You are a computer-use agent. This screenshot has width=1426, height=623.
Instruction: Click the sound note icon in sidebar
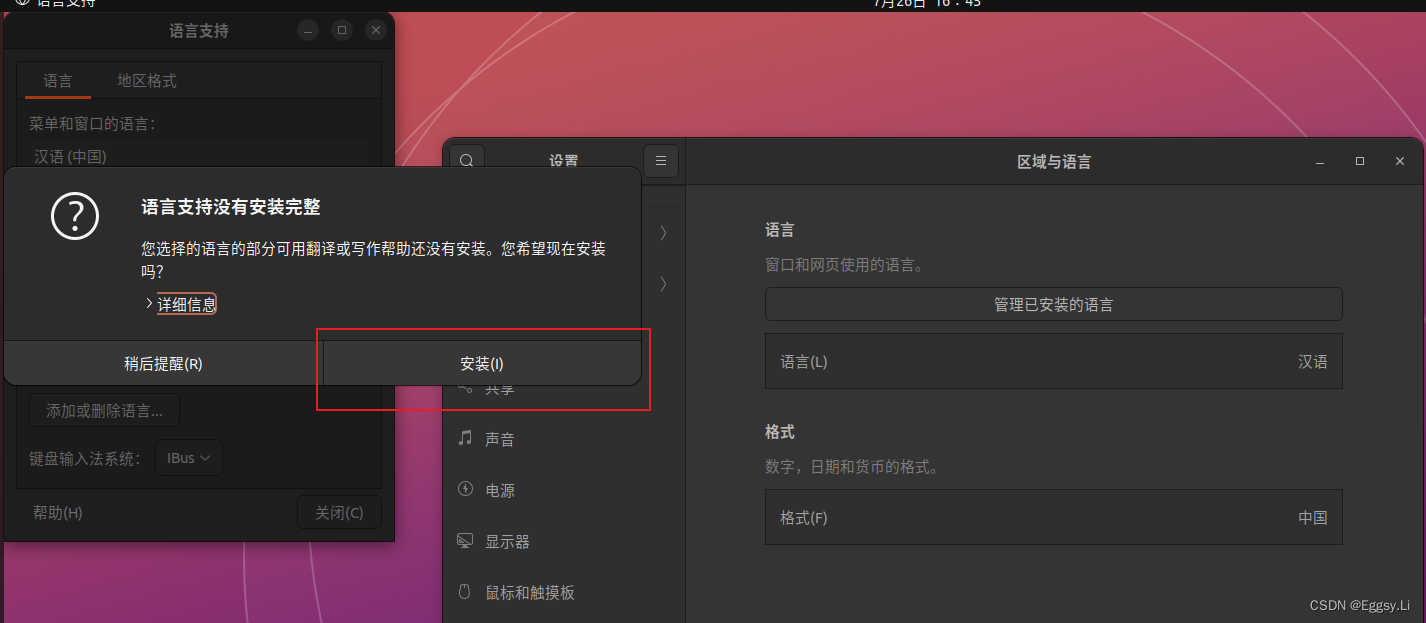point(464,438)
